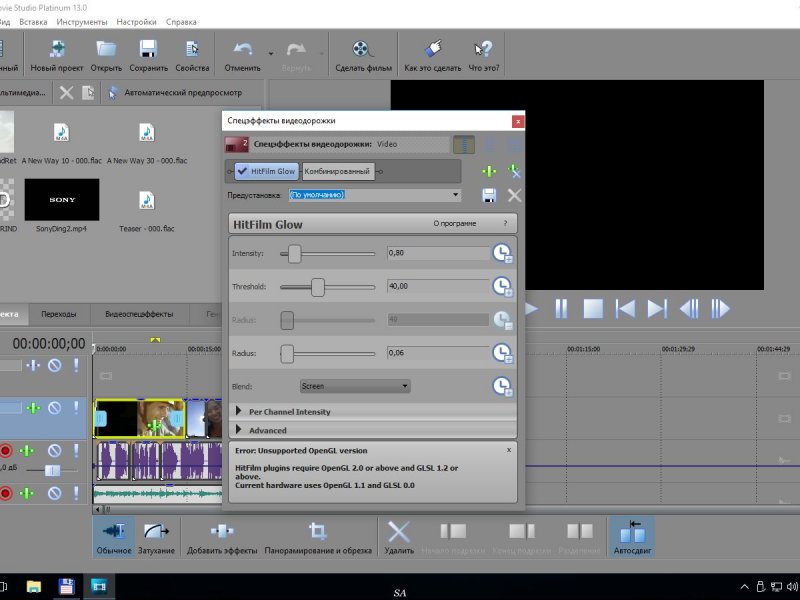
Task: Open the volume icon in system tray
Action: (x=793, y=587)
